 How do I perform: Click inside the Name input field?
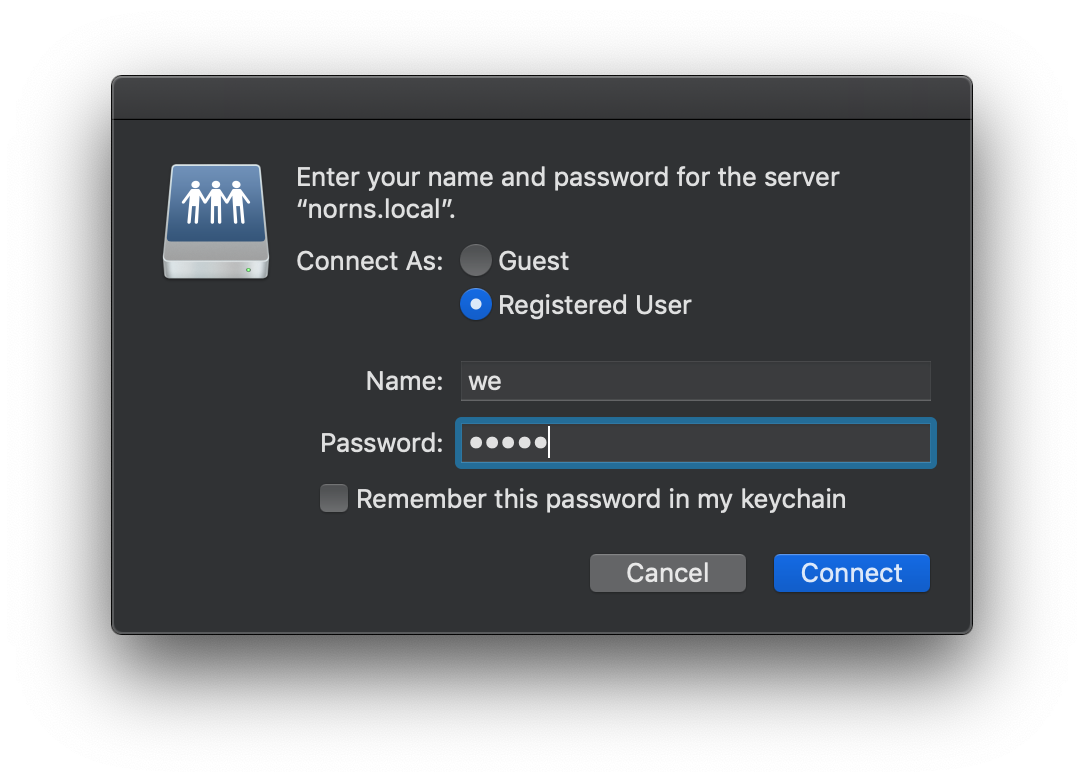pos(695,381)
